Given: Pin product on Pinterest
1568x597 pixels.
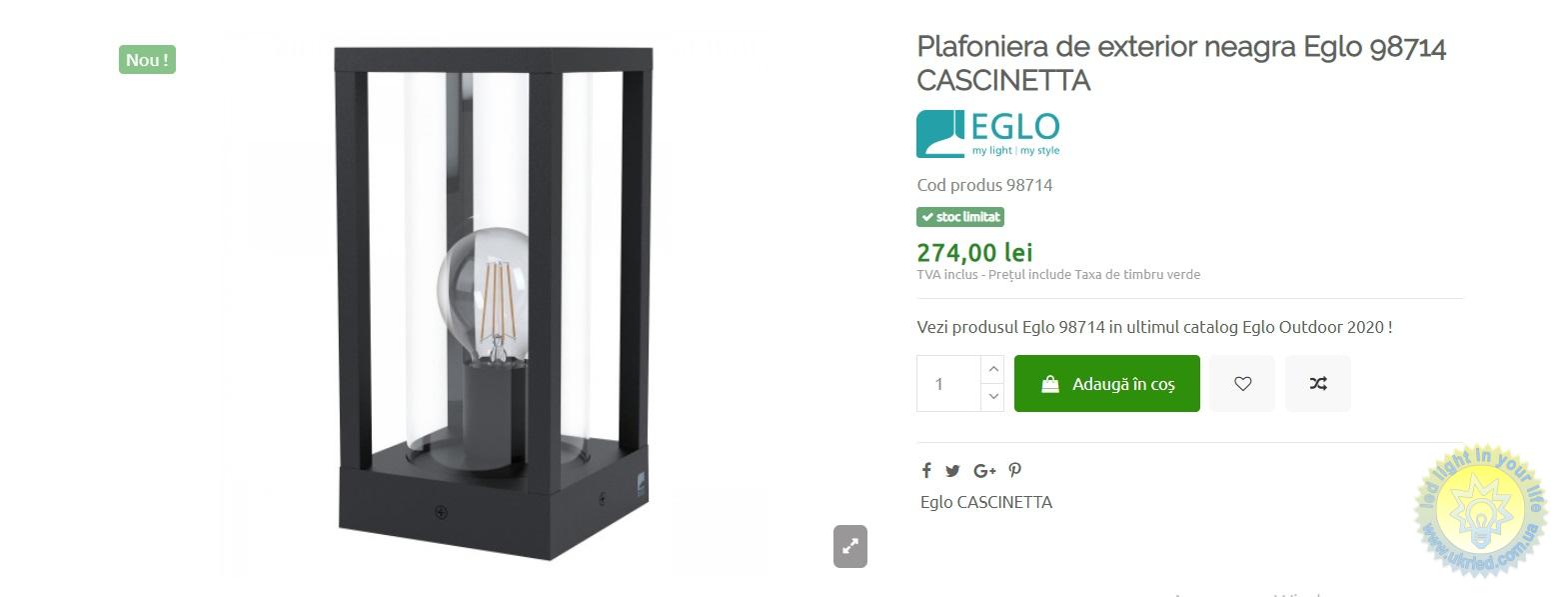Looking at the screenshot, I should coord(1015,471).
